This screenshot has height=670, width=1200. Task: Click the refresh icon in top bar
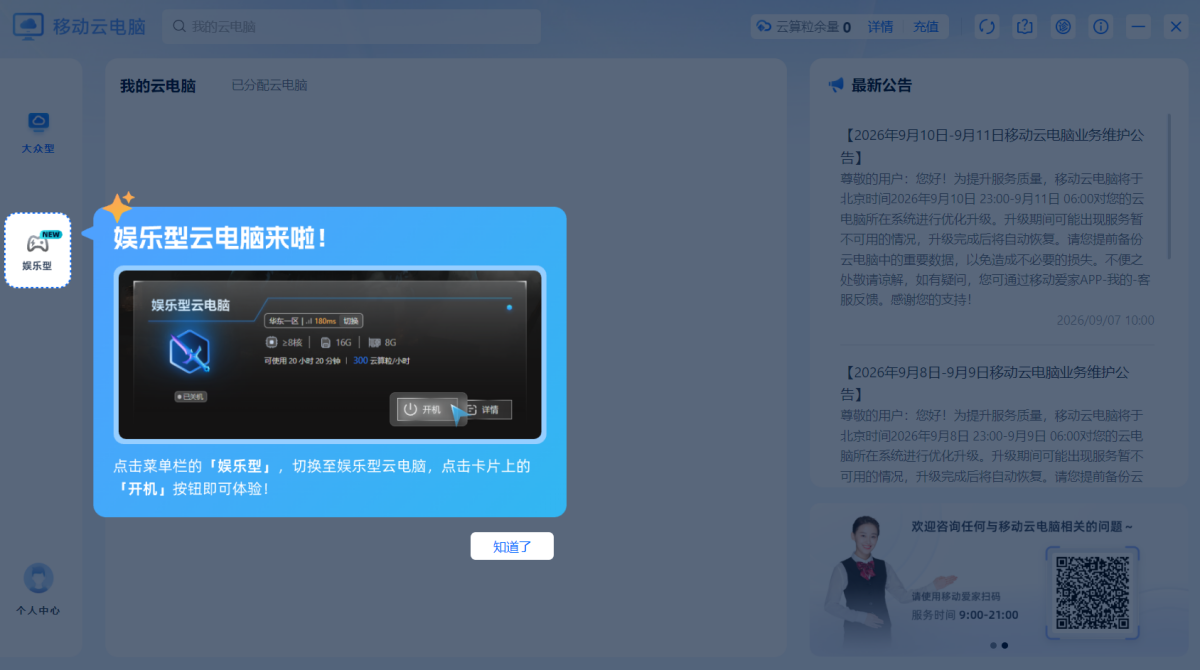987,27
